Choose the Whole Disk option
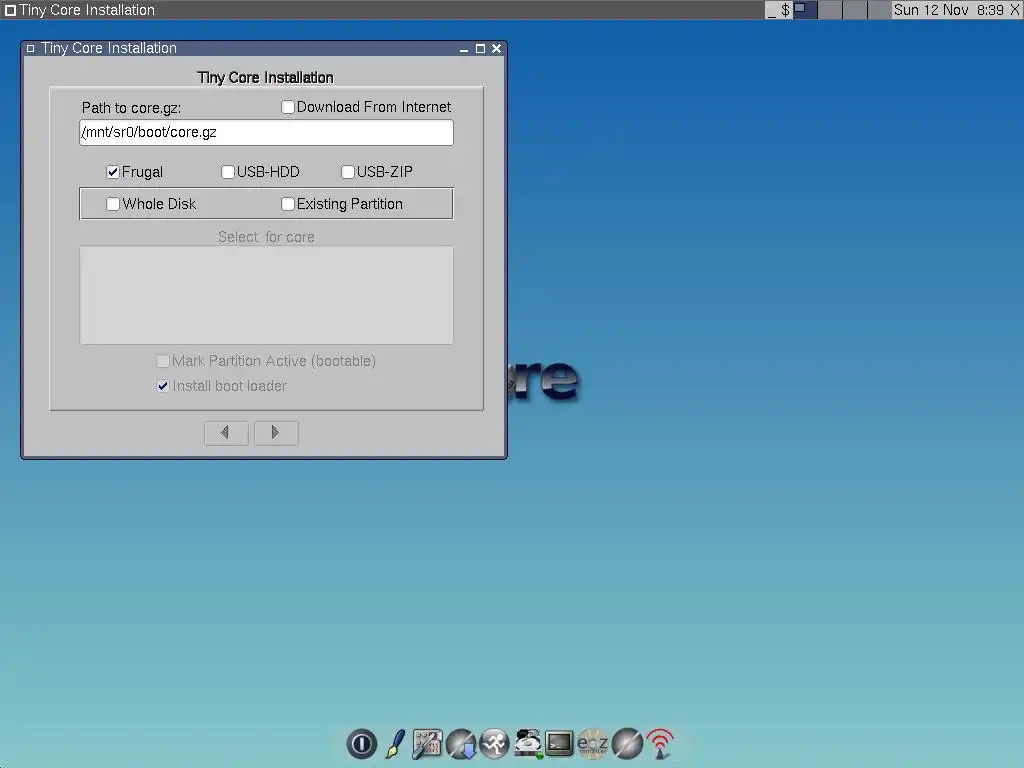The width and height of the screenshot is (1024, 768). point(113,204)
